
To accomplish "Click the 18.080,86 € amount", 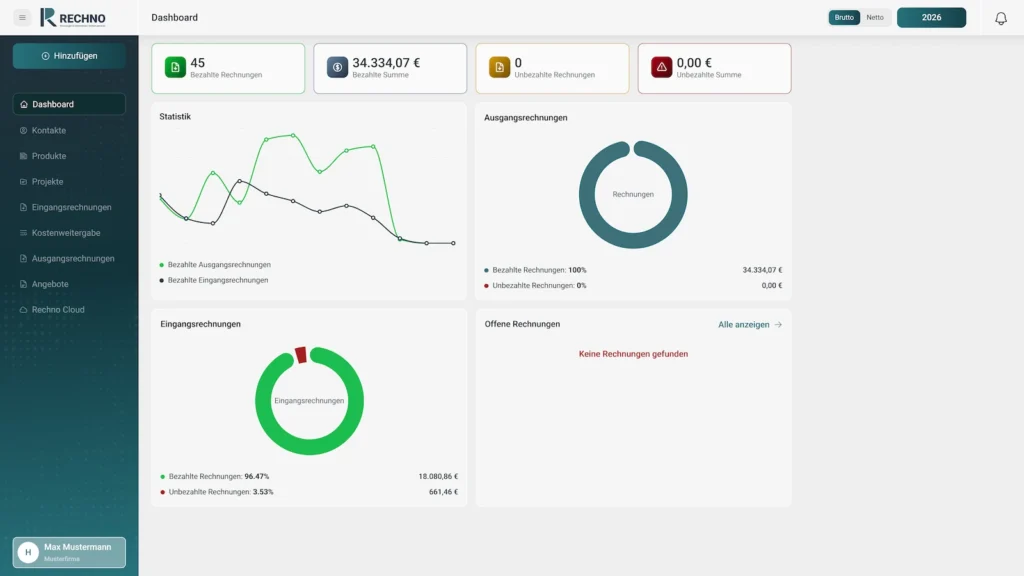I will (x=438, y=476).
